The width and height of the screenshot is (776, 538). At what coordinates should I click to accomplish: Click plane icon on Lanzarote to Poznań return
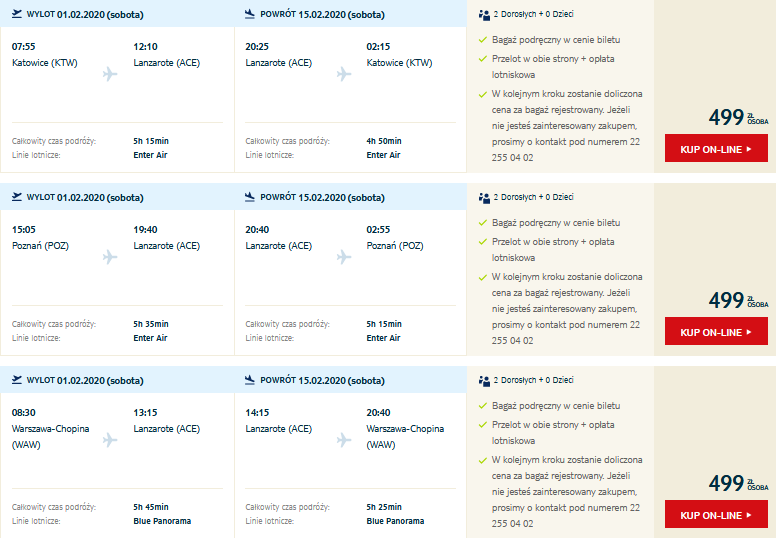point(343,257)
